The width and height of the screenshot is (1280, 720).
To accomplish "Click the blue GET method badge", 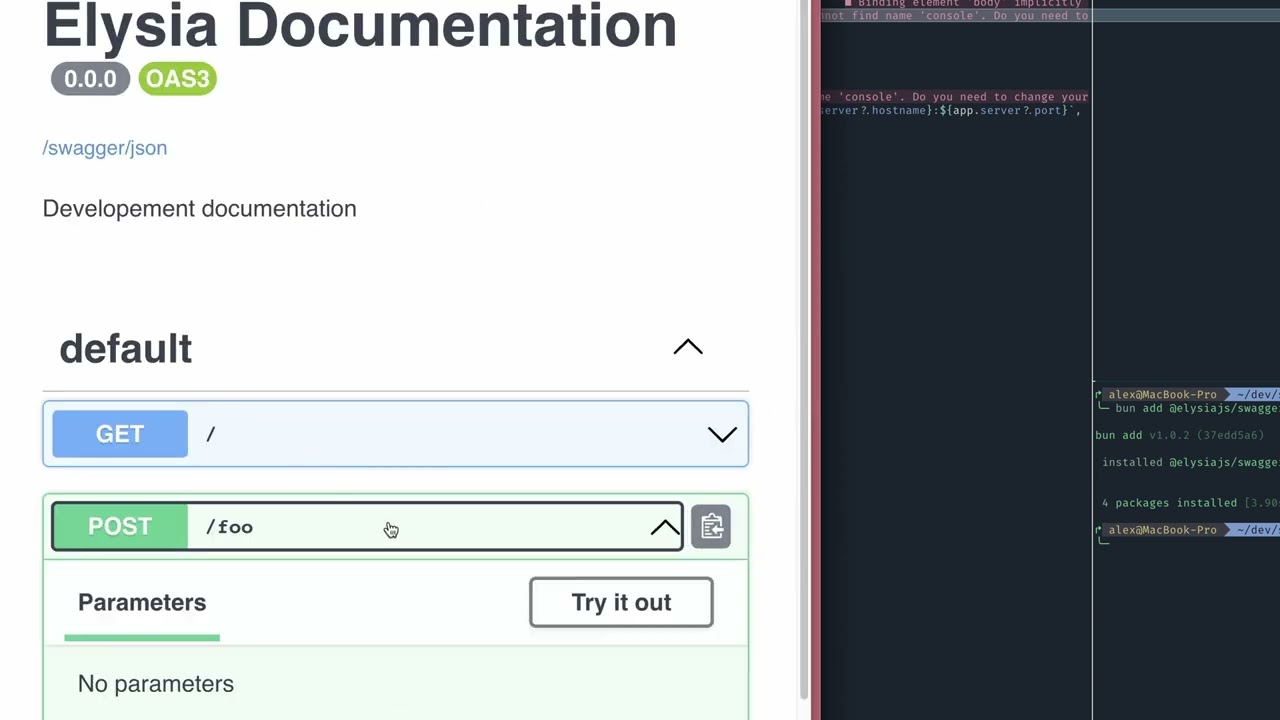I will coord(120,434).
